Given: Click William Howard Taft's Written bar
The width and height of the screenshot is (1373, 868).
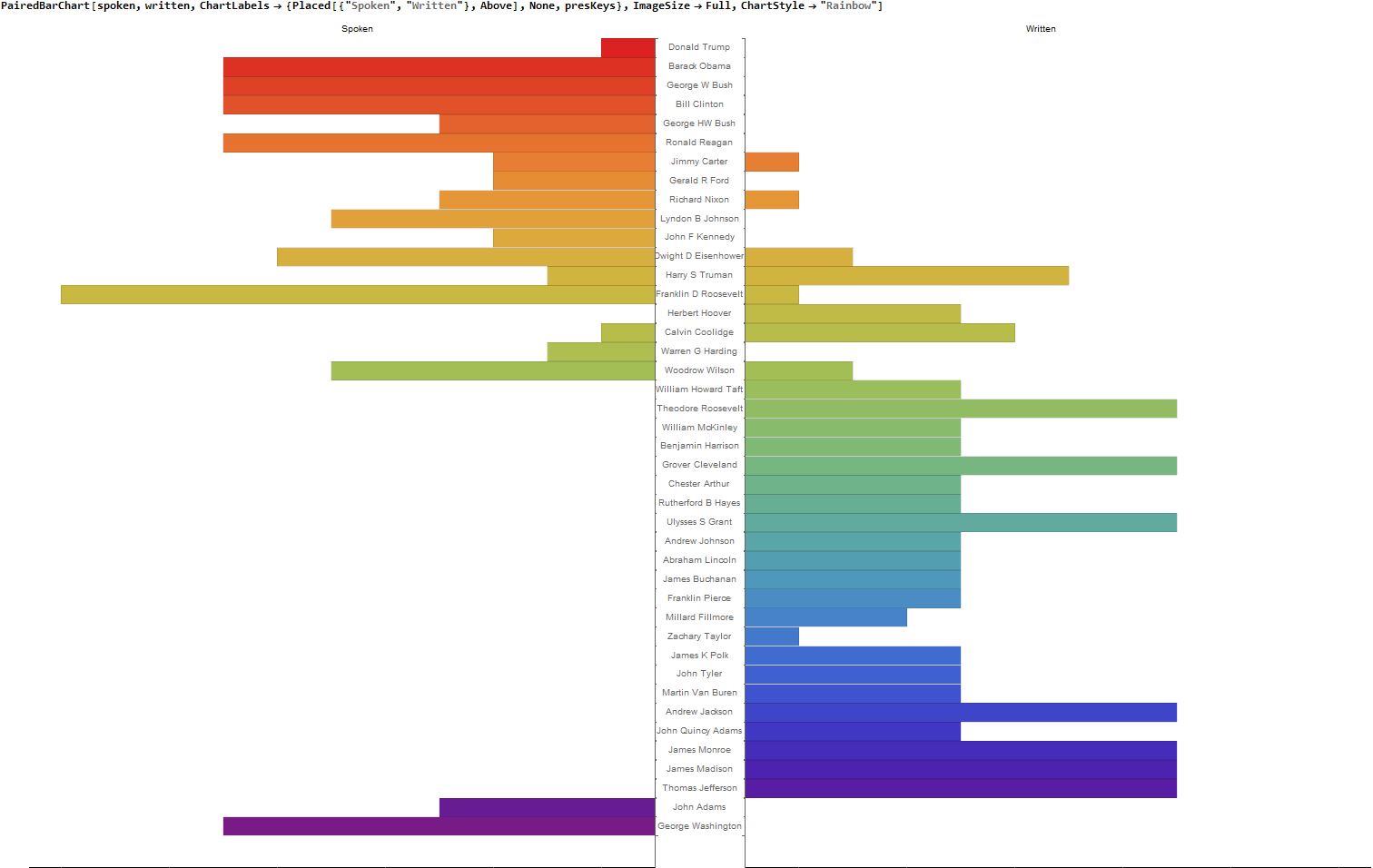Looking at the screenshot, I should point(853,390).
